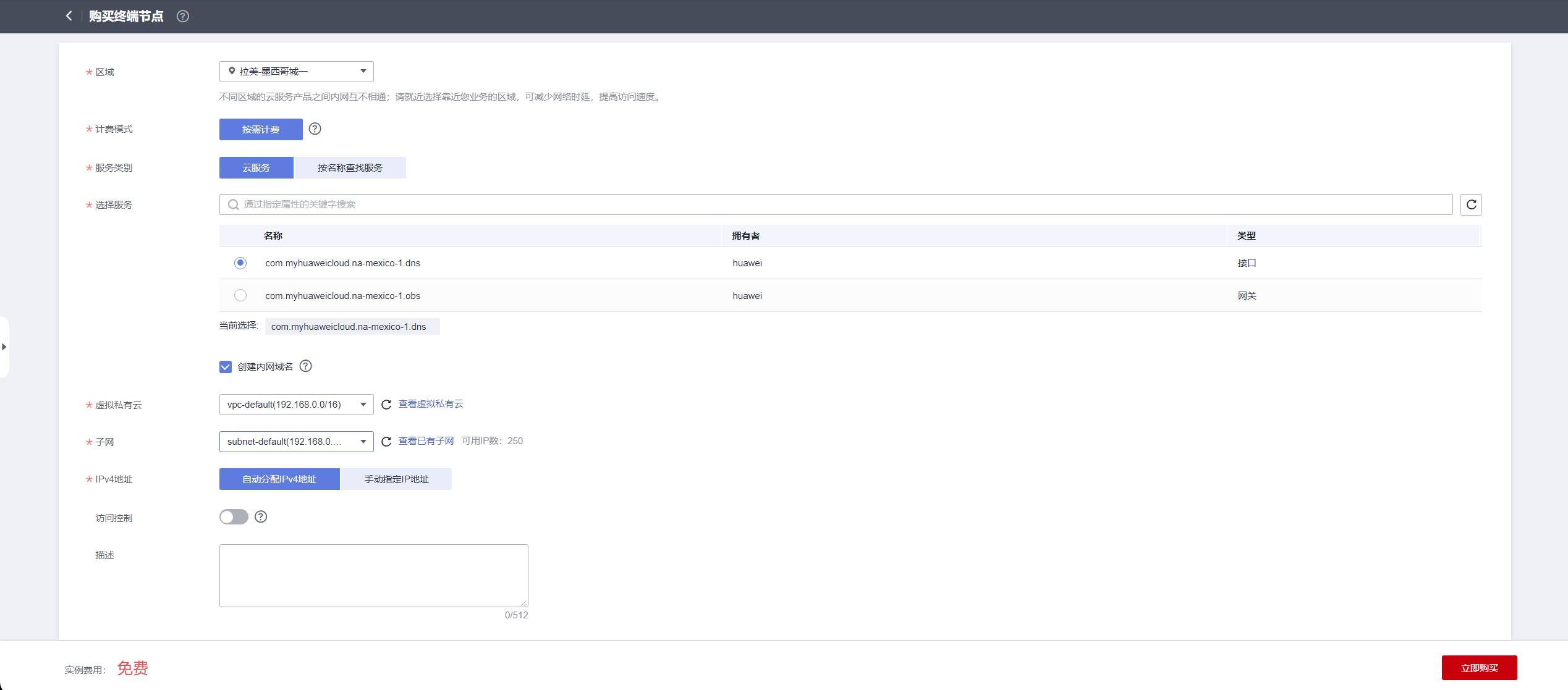Viewport: 1568px width, 690px height.
Task: Click service name com.myhuaweicloud.na-mexico-1.obs
Action: 343,296
